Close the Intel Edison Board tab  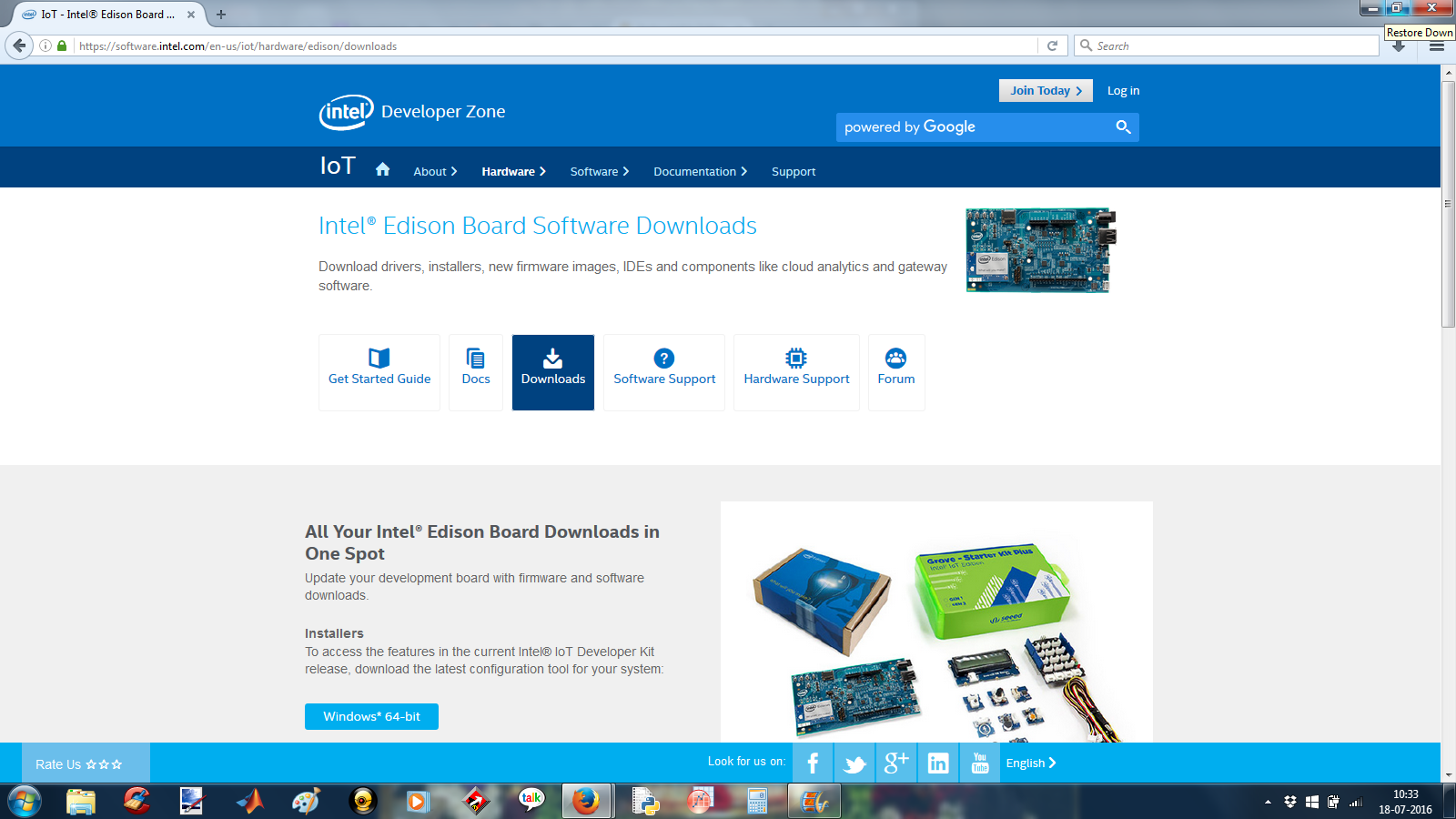point(191,15)
